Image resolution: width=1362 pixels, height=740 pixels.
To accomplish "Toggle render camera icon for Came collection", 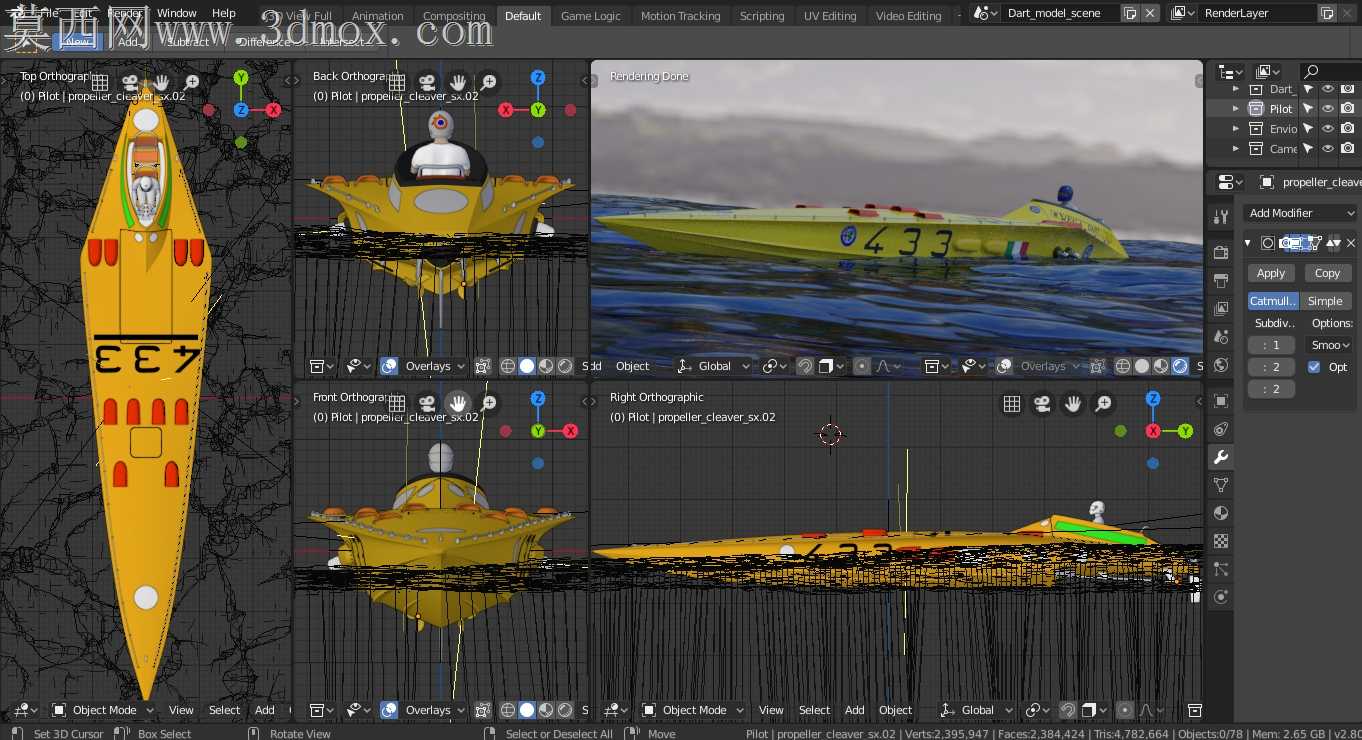I will (1348, 148).
